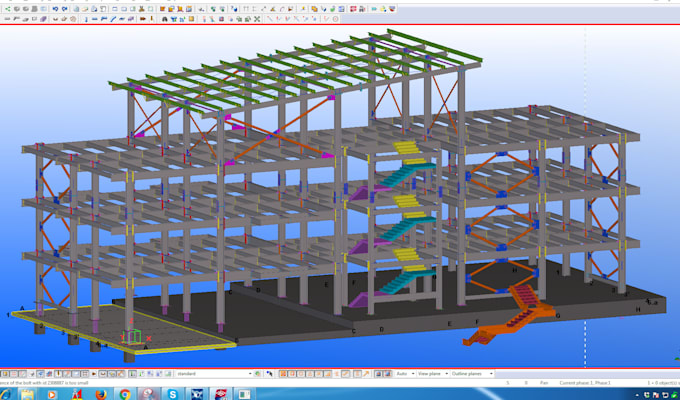This screenshot has width=680, height=400.
Task: Open Google Chrome from the taskbar
Action: (124, 393)
